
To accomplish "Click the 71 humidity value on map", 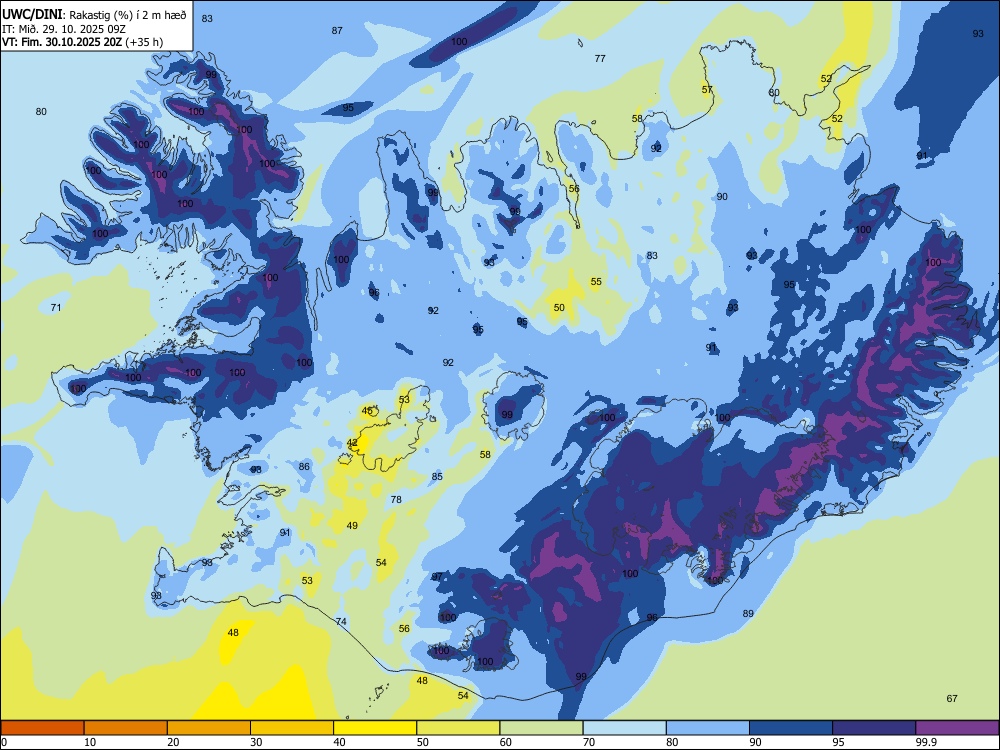I will (56, 308).
